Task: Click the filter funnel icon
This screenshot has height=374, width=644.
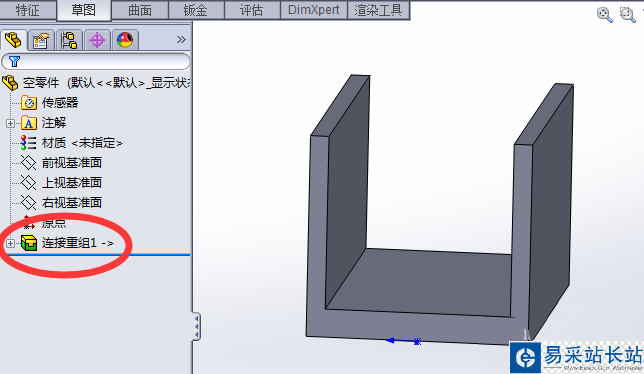Action: [x=14, y=62]
